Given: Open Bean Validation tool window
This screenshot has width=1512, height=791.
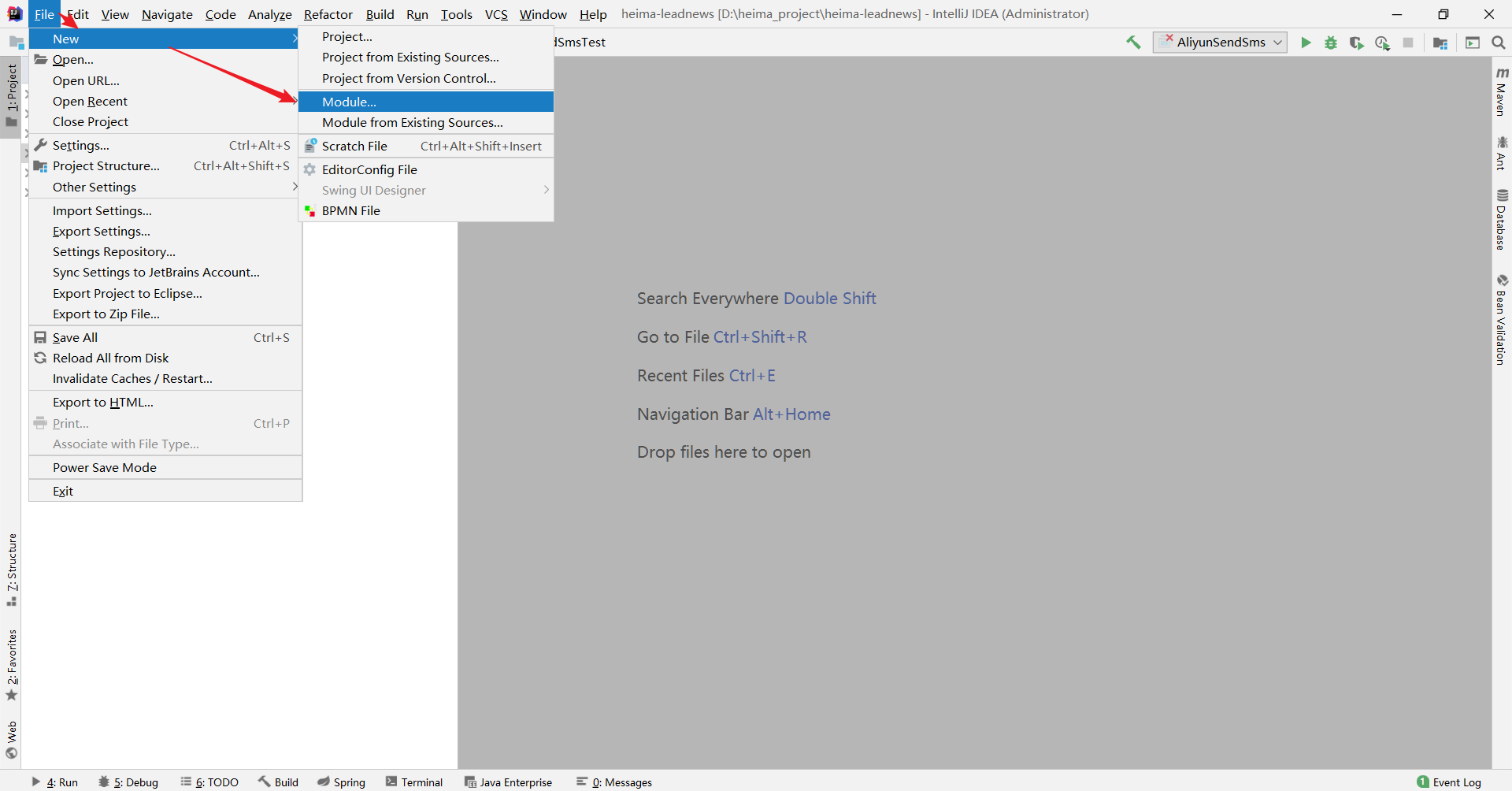Looking at the screenshot, I should 1502,320.
